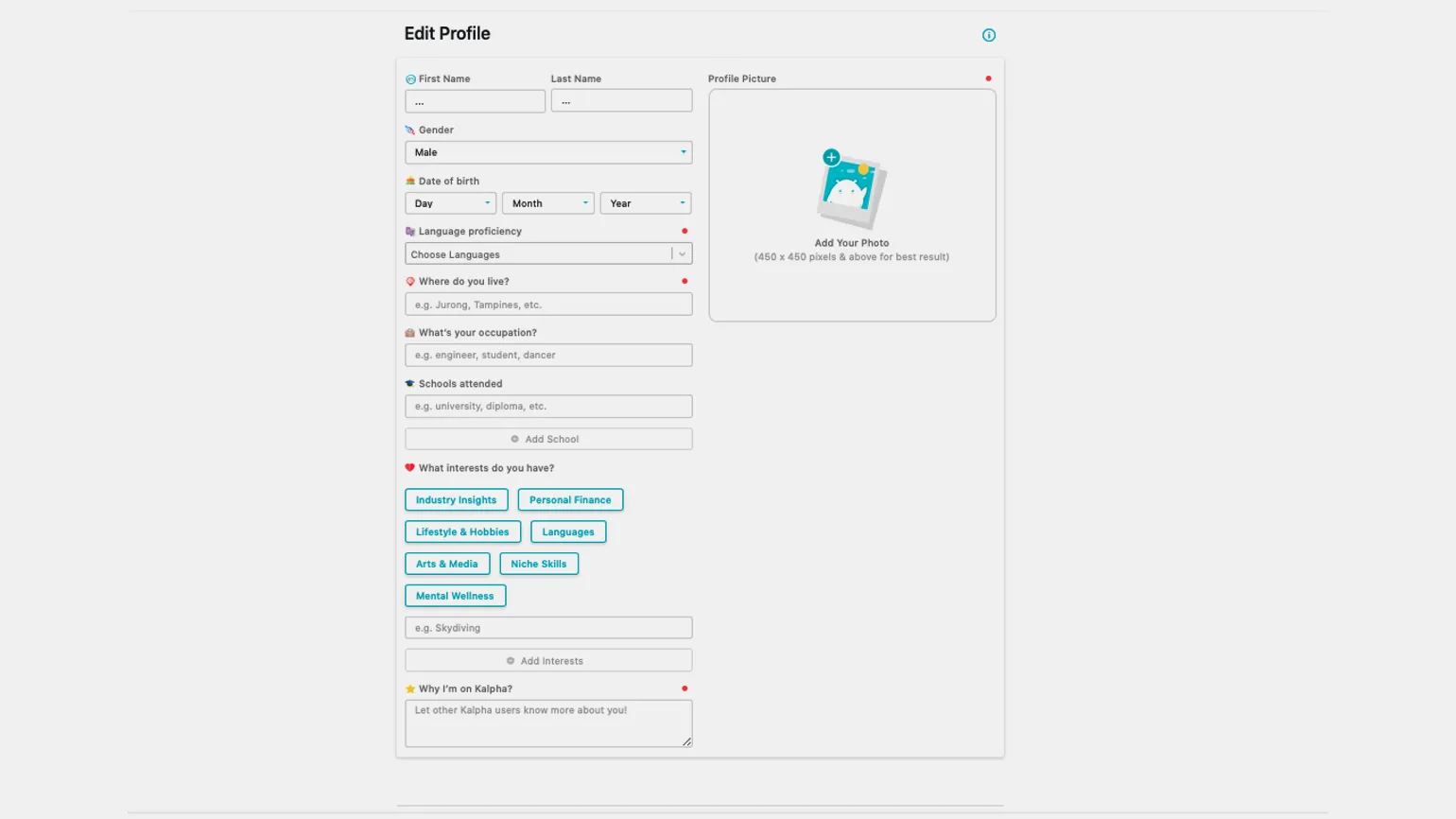This screenshot has width=1456, height=819.
Task: Click the add photo plus icon
Action: pos(831,157)
